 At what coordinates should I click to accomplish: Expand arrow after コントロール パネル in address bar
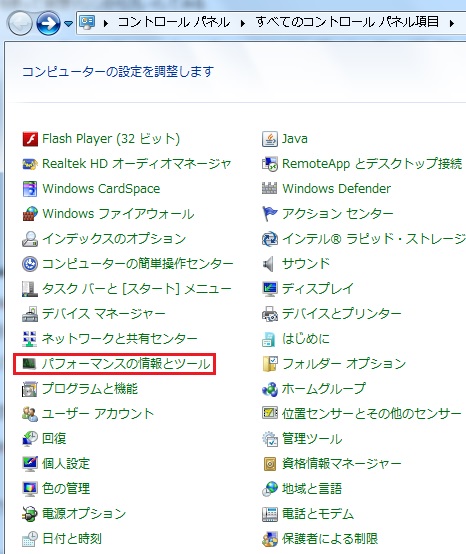[242, 23]
